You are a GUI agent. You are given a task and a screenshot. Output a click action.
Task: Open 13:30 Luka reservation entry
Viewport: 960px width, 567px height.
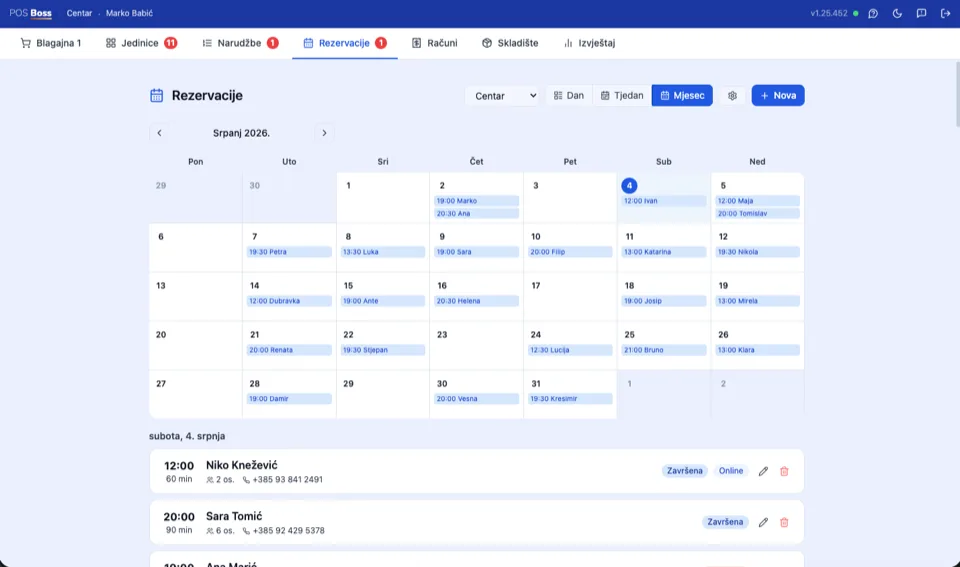coord(383,252)
